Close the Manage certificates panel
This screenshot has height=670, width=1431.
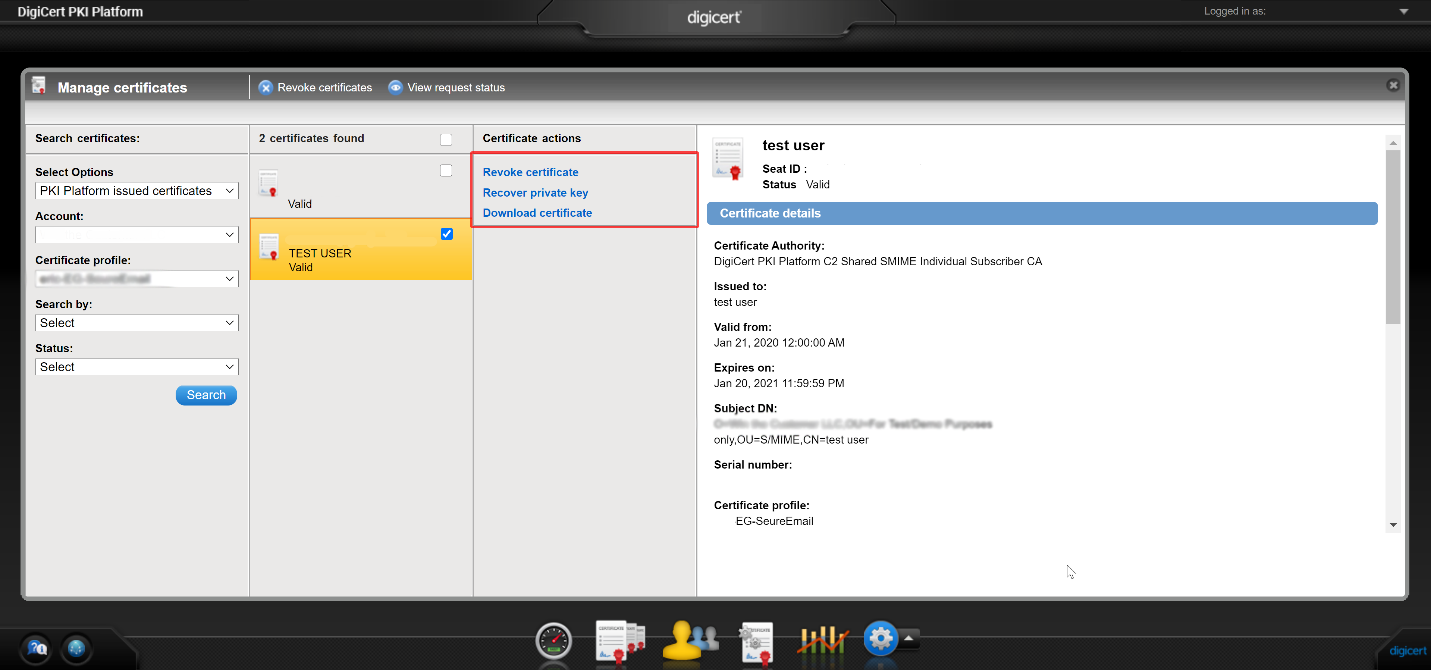(1393, 85)
